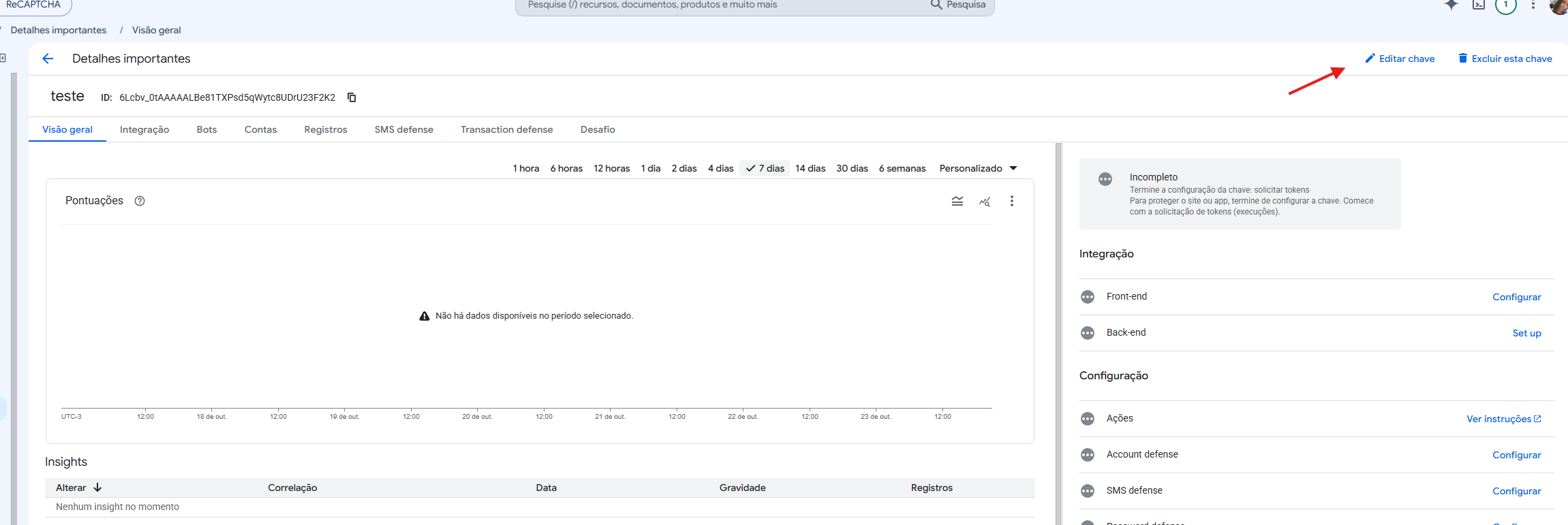
Task: Click Configurar link for Front-end
Action: 1516,297
